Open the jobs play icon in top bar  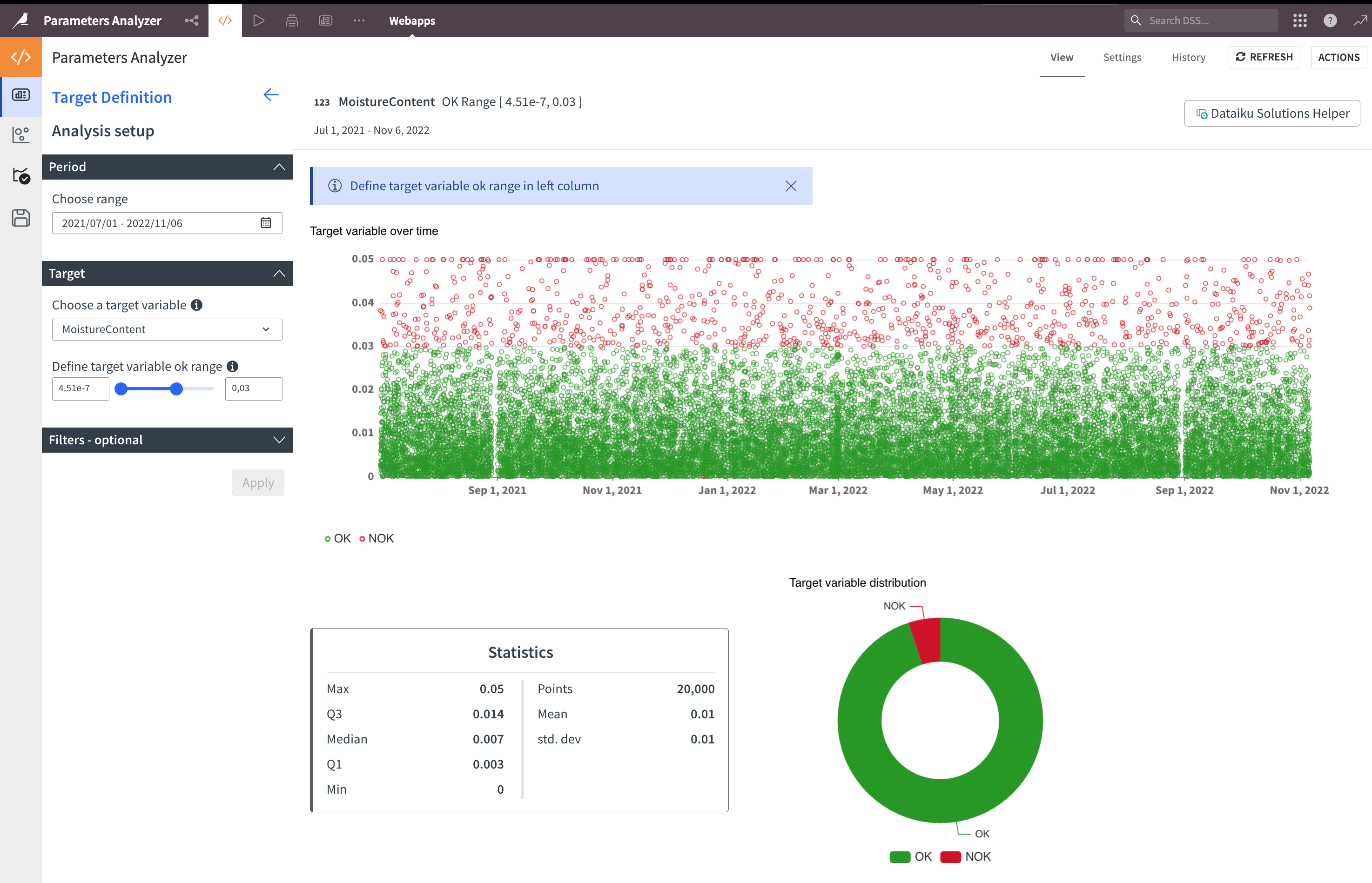[x=259, y=20]
